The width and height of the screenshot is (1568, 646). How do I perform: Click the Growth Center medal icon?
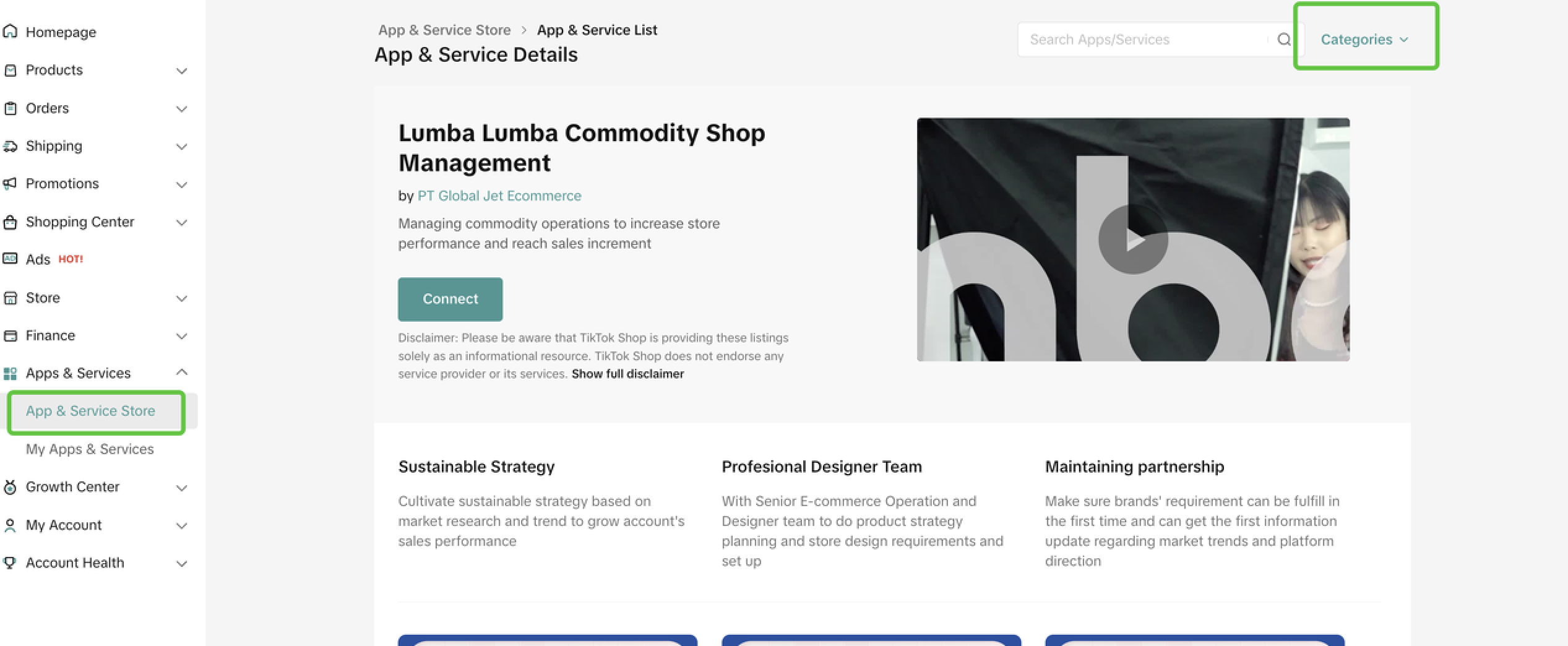pyautogui.click(x=9, y=487)
